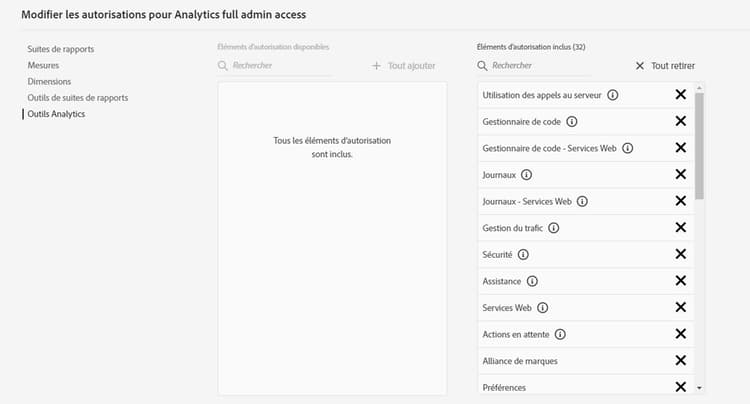Show info for Actions en attente
This screenshot has width=750, height=404.
(560, 334)
